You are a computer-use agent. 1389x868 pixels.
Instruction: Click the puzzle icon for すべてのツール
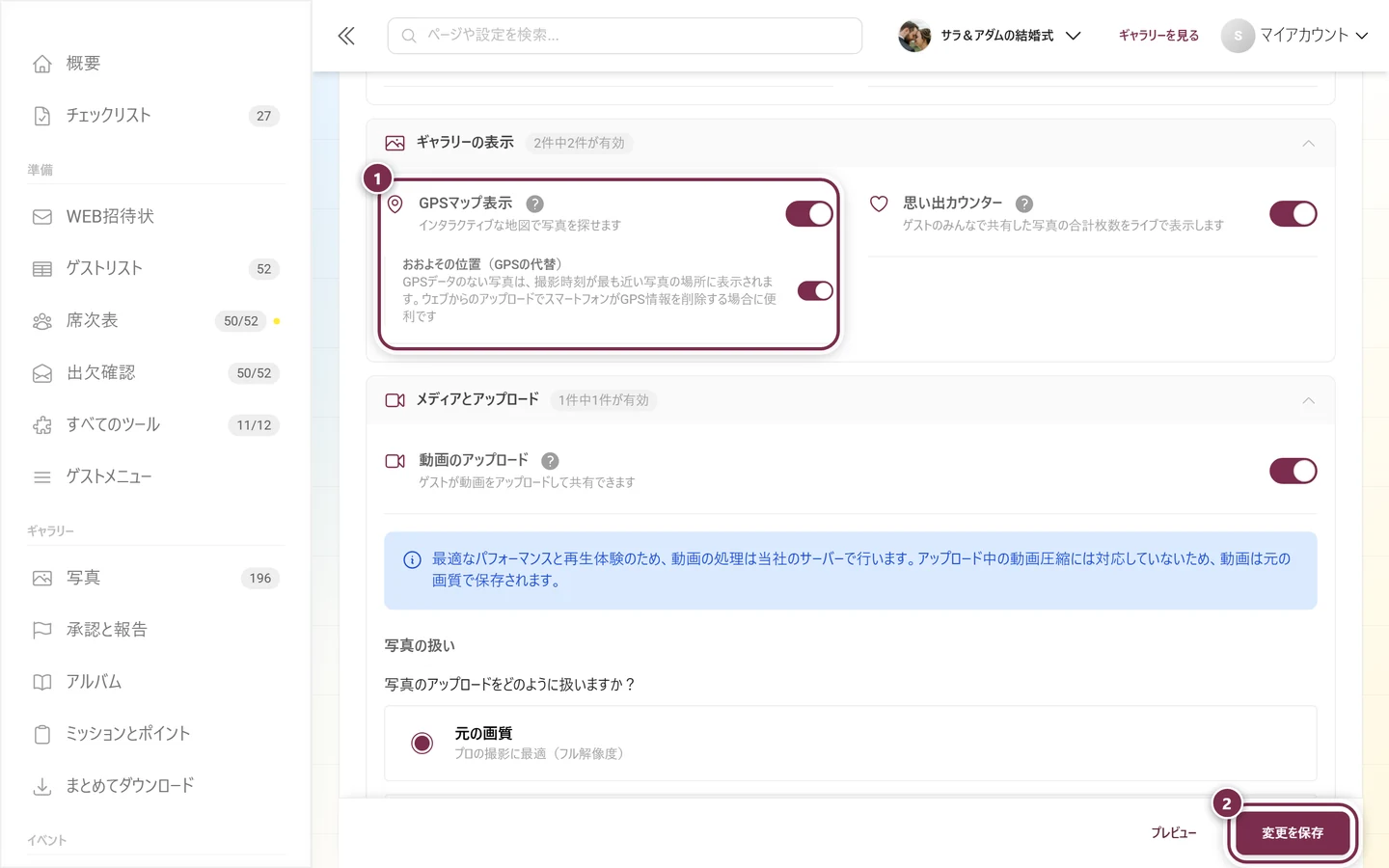pos(42,425)
